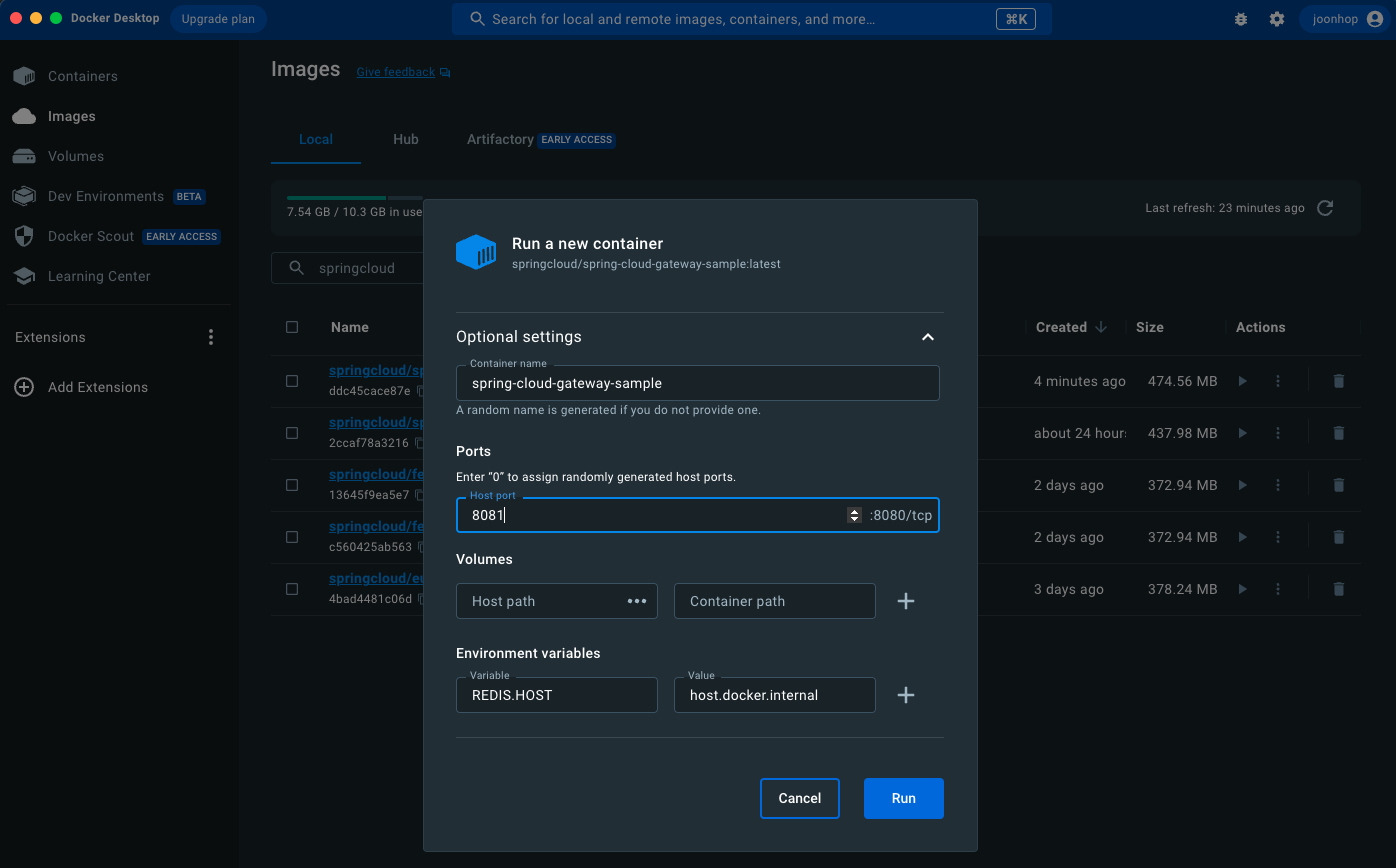Click the Created column sort arrow

1101,327
